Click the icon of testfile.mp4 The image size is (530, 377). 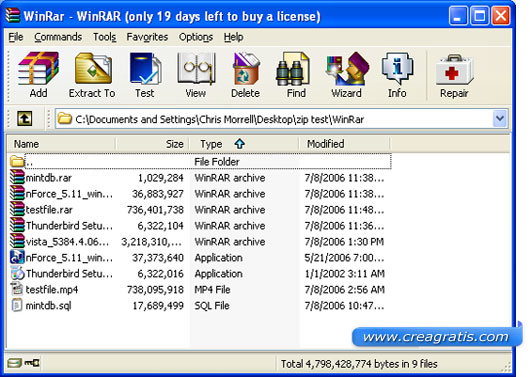click(17, 289)
